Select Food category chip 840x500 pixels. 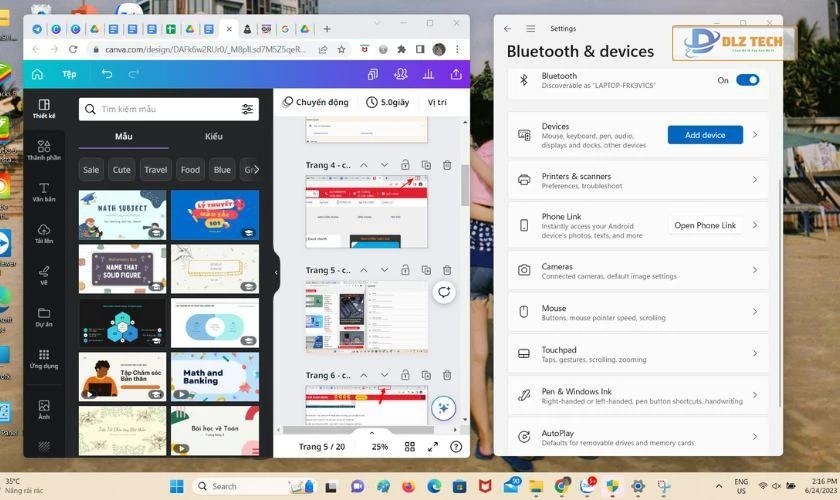(x=190, y=169)
